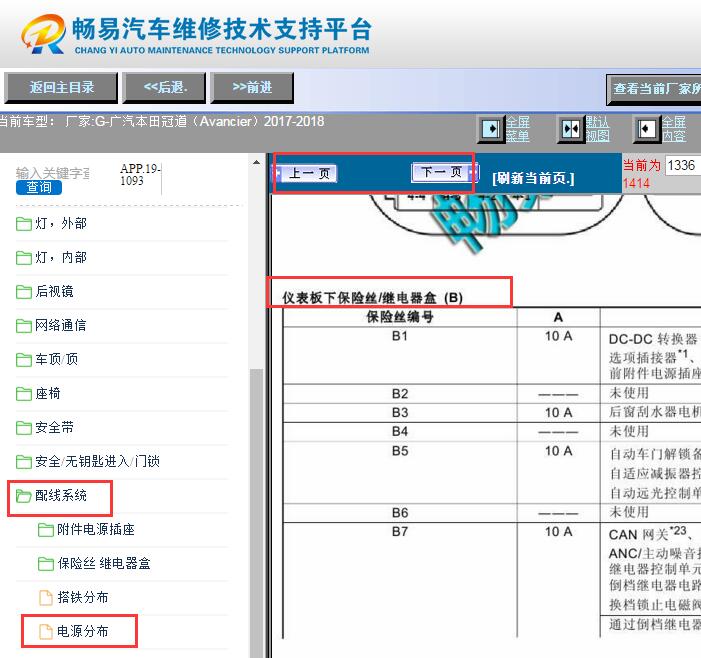Click fuse number cell B3

point(400,412)
